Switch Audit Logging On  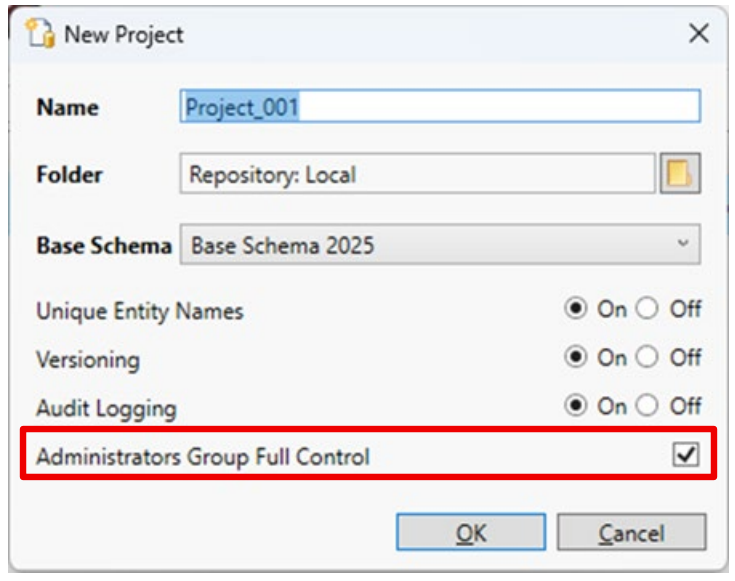click(x=576, y=406)
